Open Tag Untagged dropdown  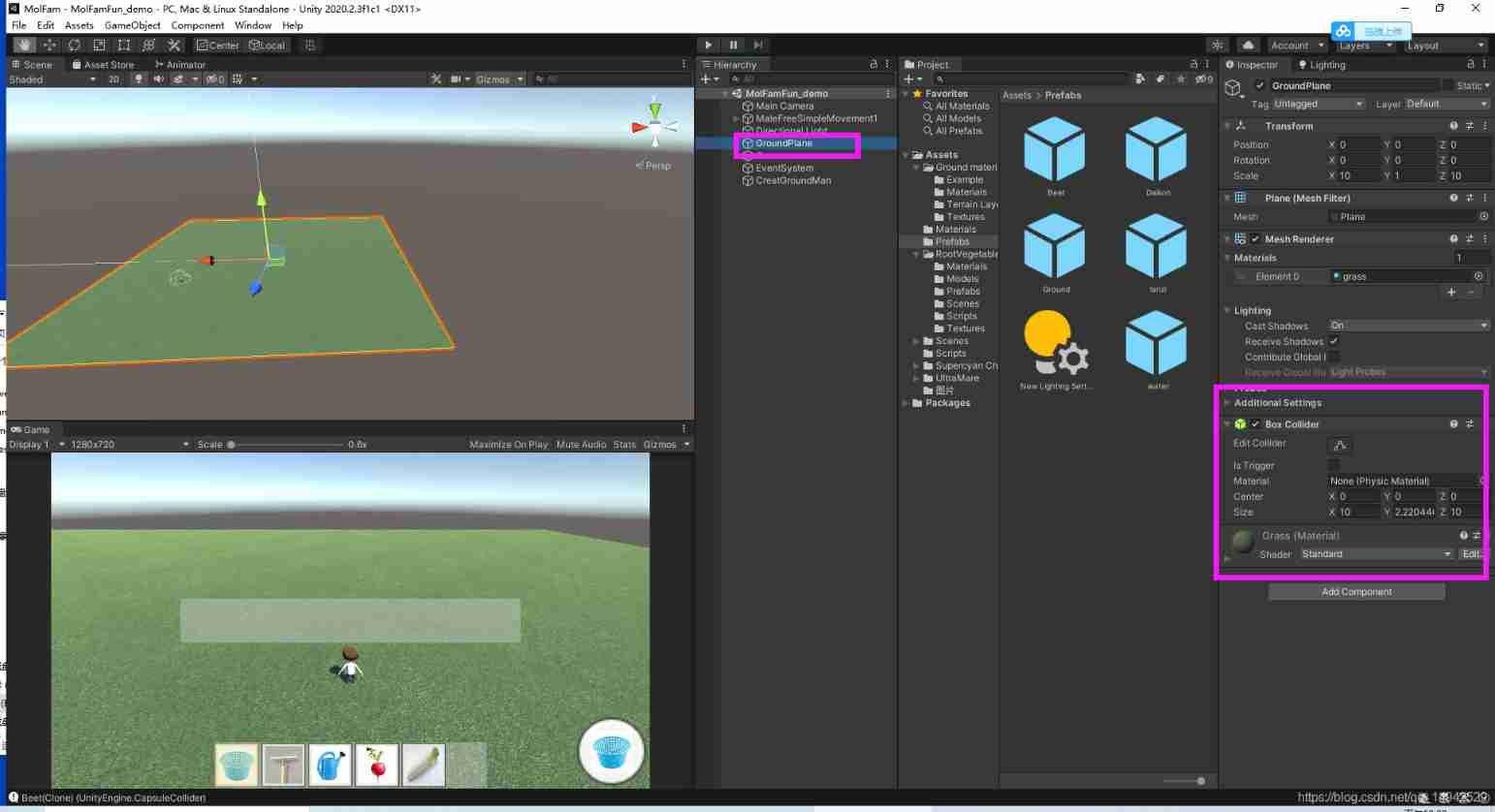tap(1319, 104)
